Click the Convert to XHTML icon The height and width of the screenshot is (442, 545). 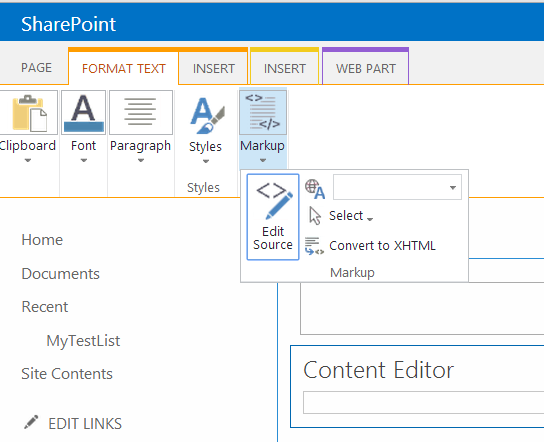pyautogui.click(x=315, y=246)
